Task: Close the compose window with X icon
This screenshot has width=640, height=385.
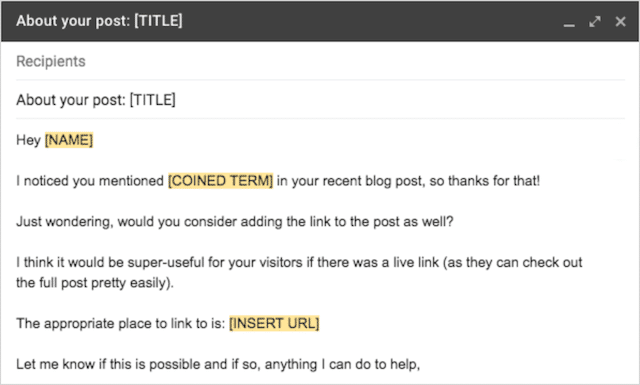Action: click(x=620, y=21)
